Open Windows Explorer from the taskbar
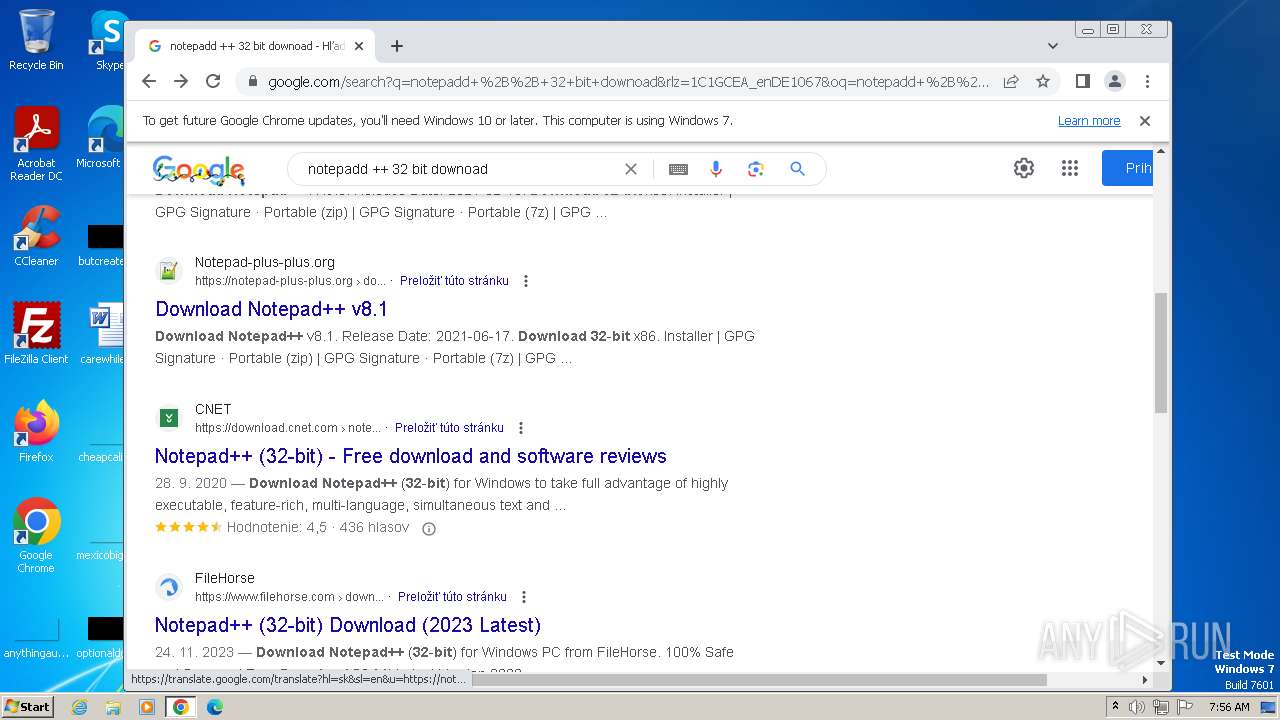Screen dimensions: 1280x720 click(113, 707)
